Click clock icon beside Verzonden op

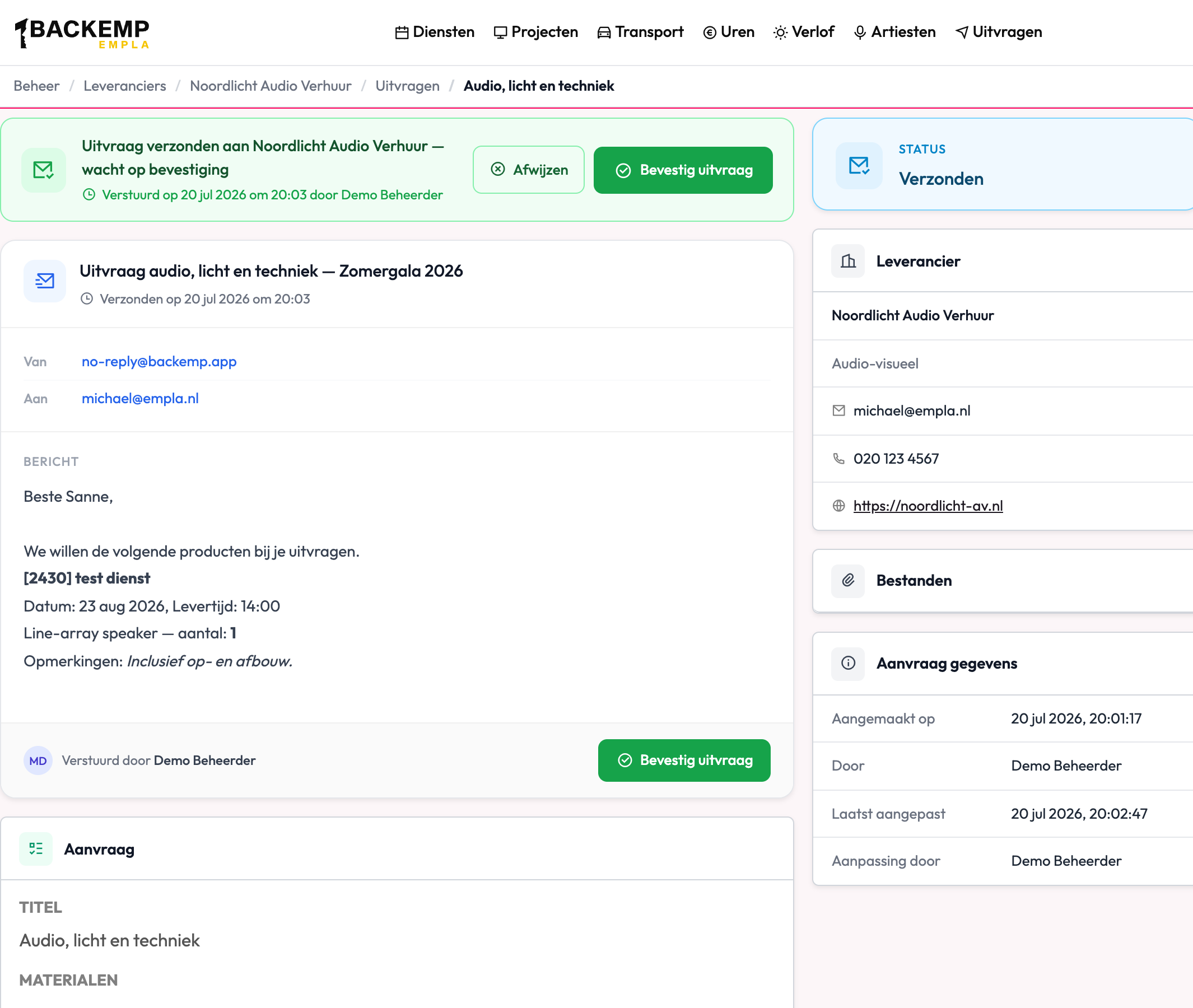pyautogui.click(x=87, y=299)
